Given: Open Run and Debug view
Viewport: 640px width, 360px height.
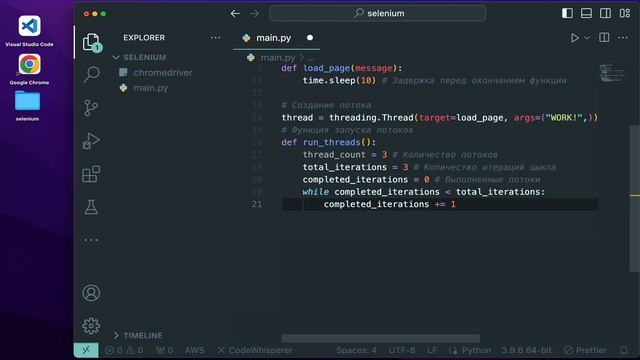Looking at the screenshot, I should tap(91, 141).
